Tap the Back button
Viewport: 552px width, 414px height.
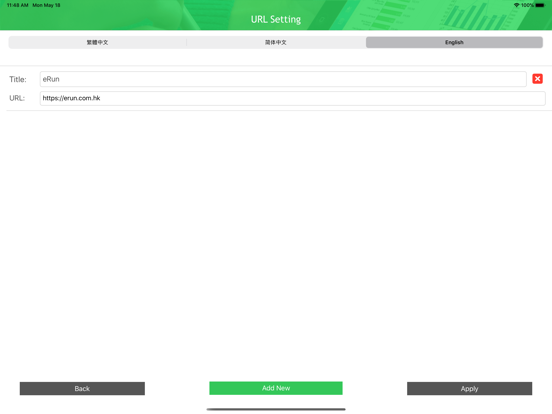[x=82, y=388]
